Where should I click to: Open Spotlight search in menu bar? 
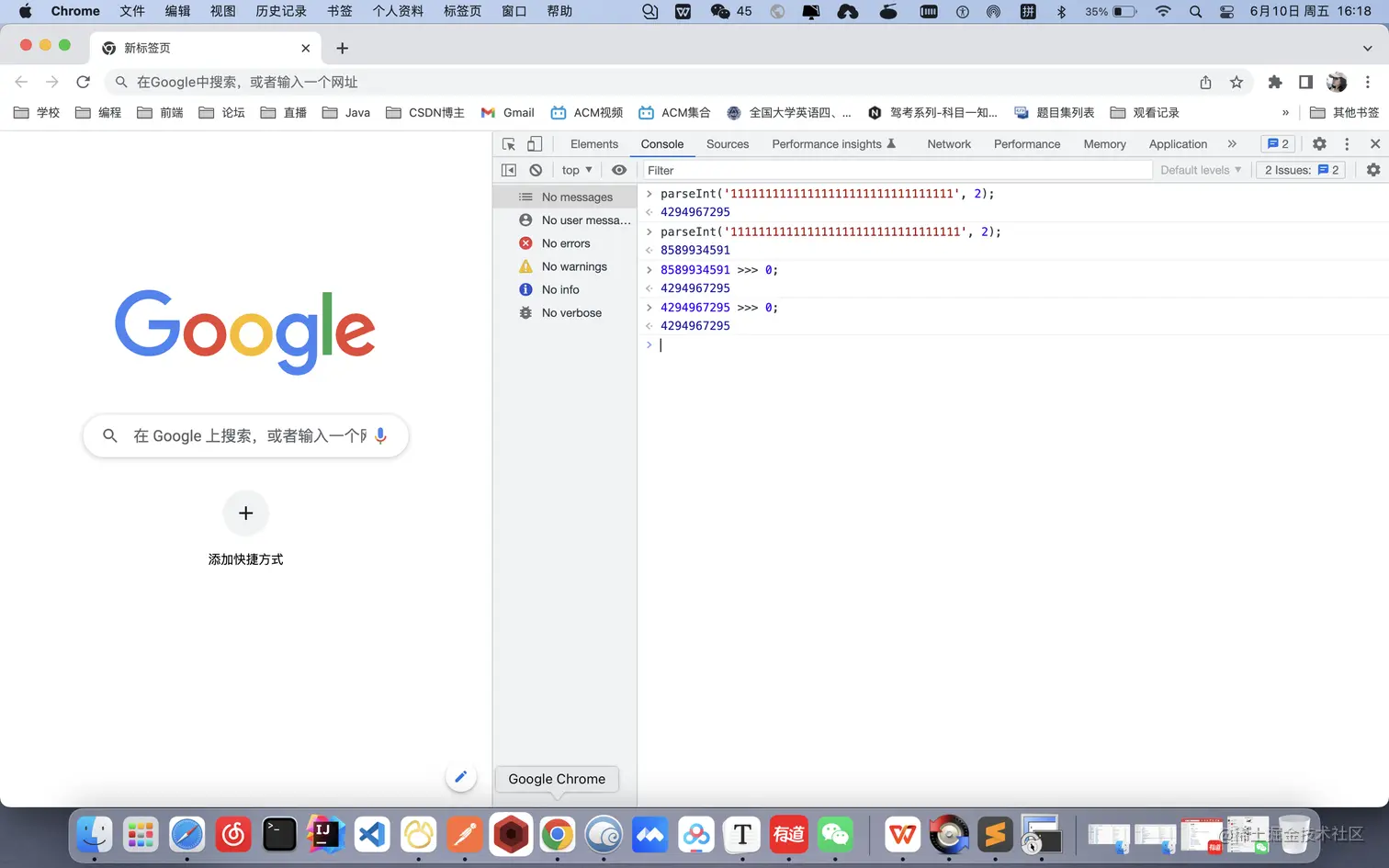pyautogui.click(x=1195, y=11)
